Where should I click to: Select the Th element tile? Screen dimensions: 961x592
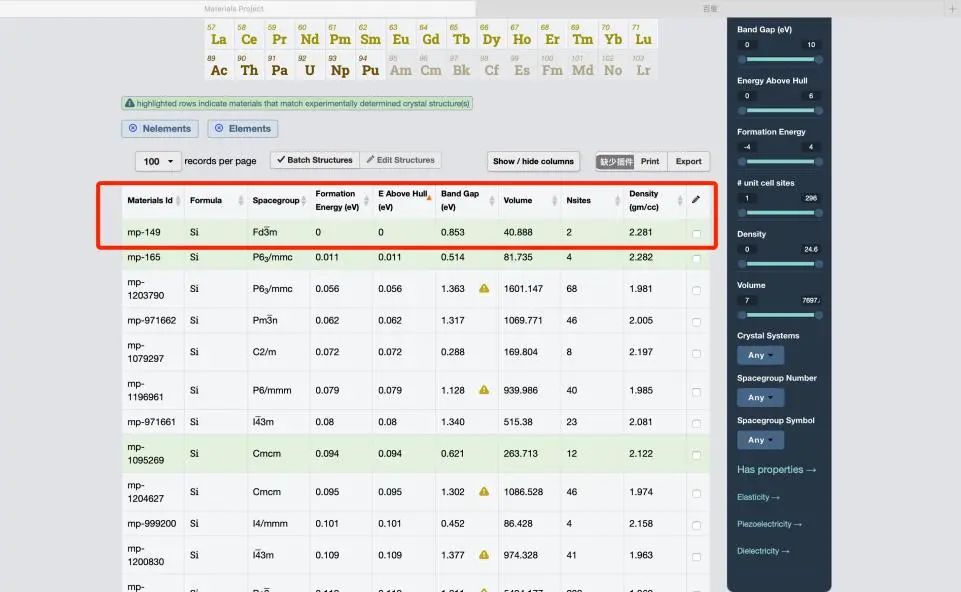[249, 65]
